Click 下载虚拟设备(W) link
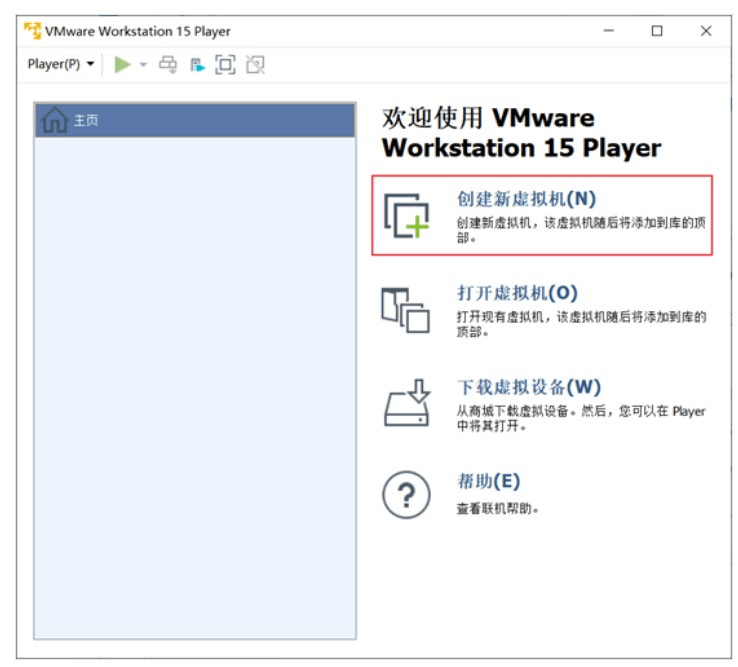 click(x=529, y=387)
